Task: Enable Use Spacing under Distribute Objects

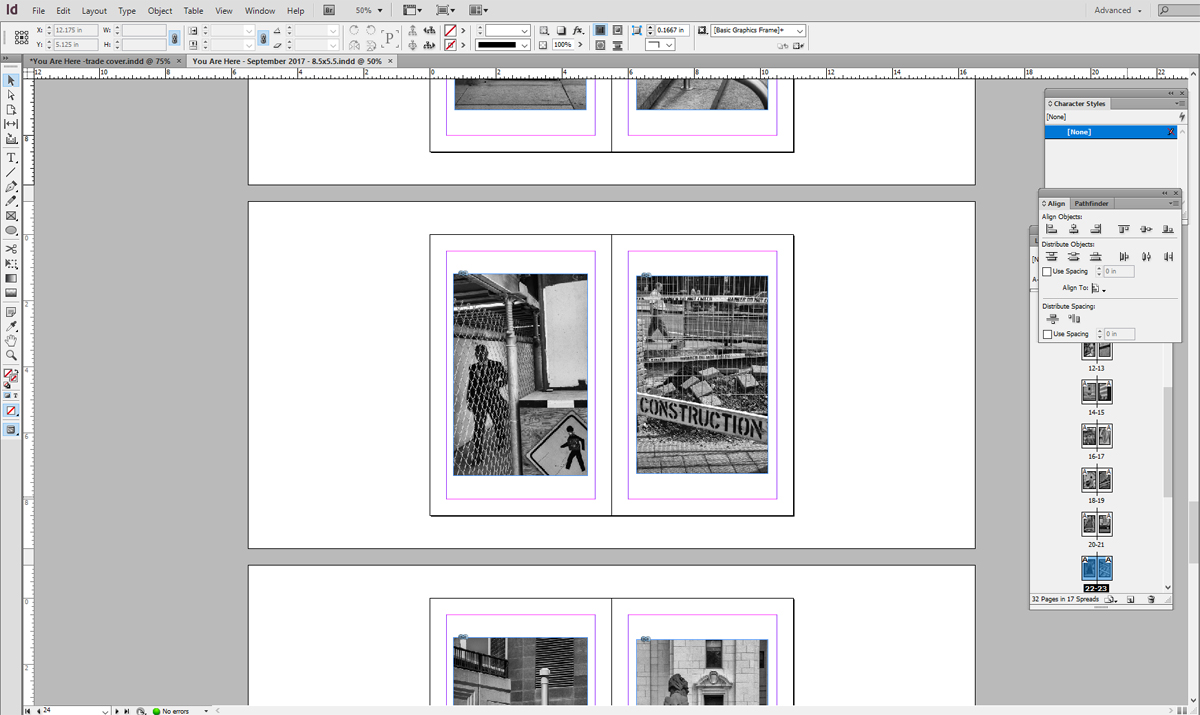Action: [1047, 272]
